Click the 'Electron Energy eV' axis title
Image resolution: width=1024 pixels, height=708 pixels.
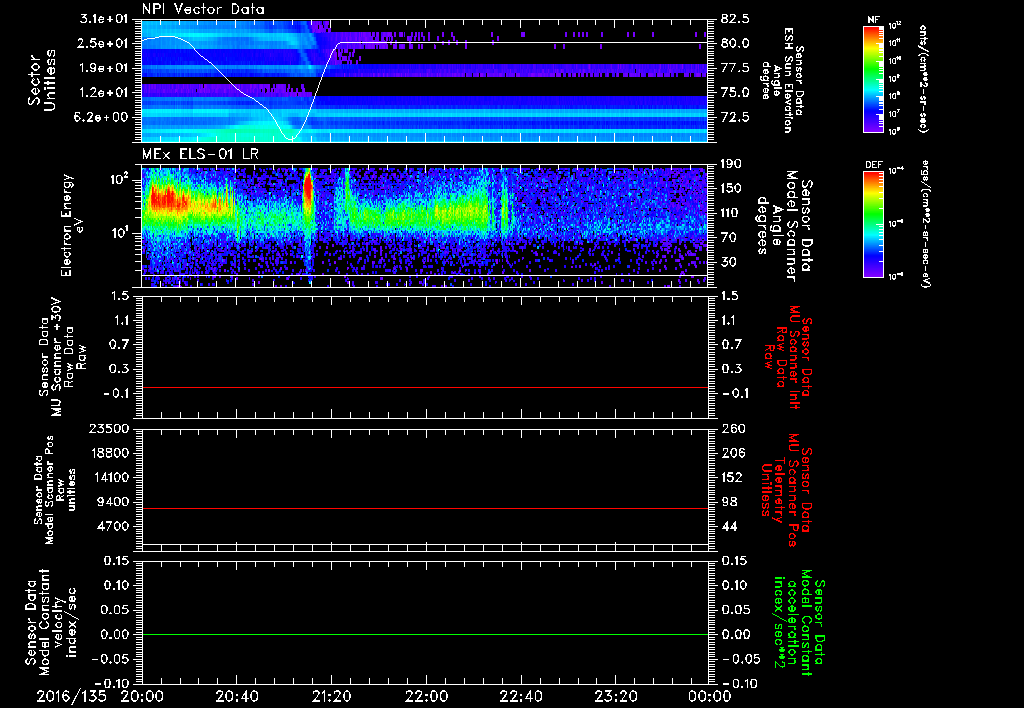[72, 225]
